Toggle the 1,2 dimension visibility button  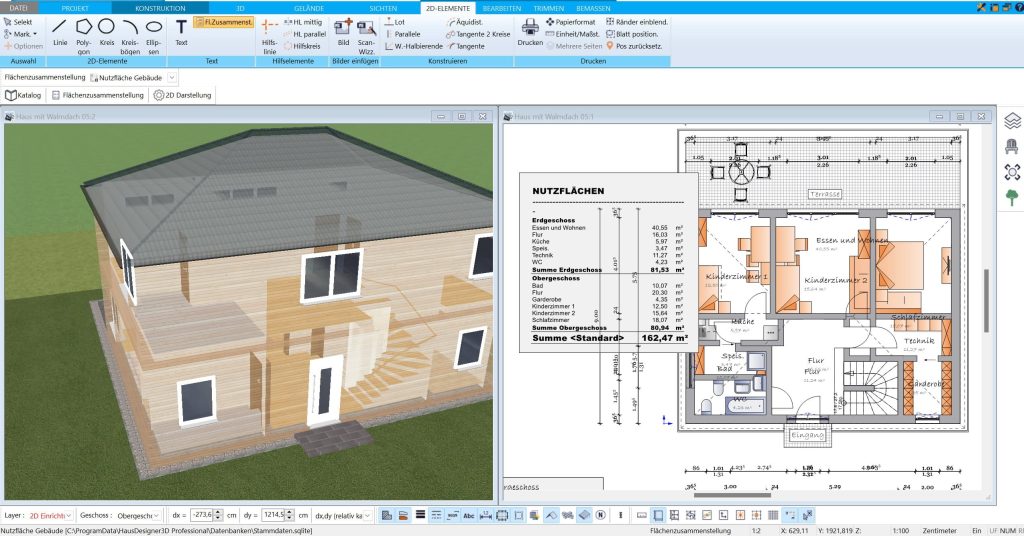485,515
